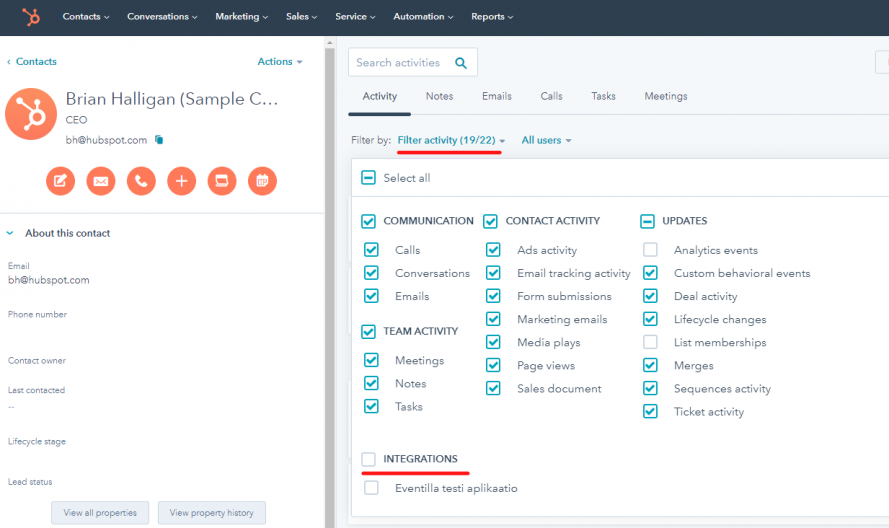Viewport: 889px width, 528px height.
Task: Click the note (pencil) action icon
Action: tap(61, 181)
